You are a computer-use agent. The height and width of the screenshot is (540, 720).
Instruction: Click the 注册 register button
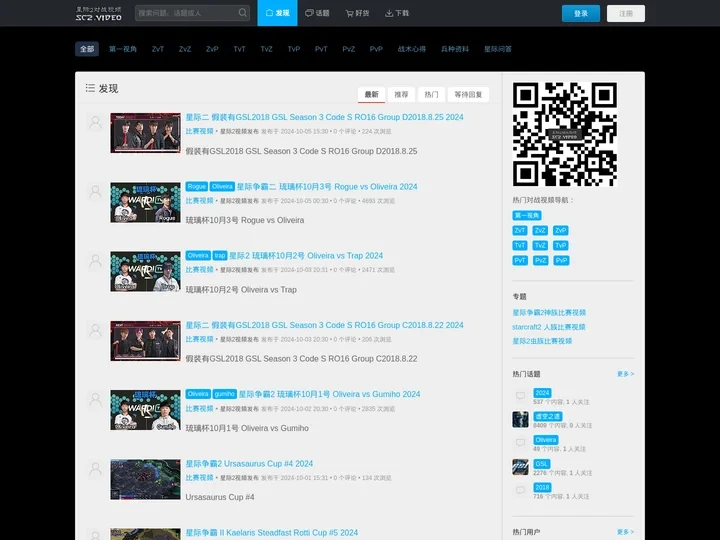pyautogui.click(x=626, y=13)
